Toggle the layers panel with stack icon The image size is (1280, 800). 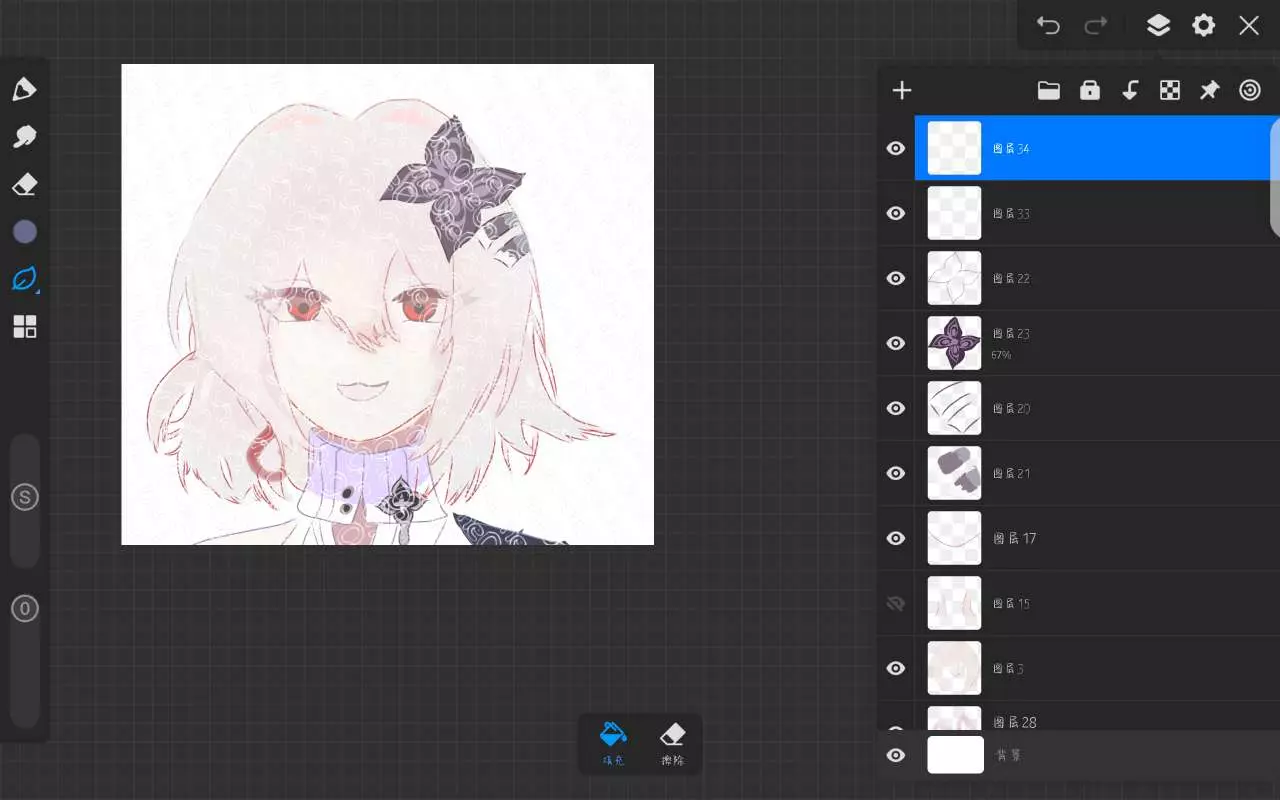coord(1158,26)
